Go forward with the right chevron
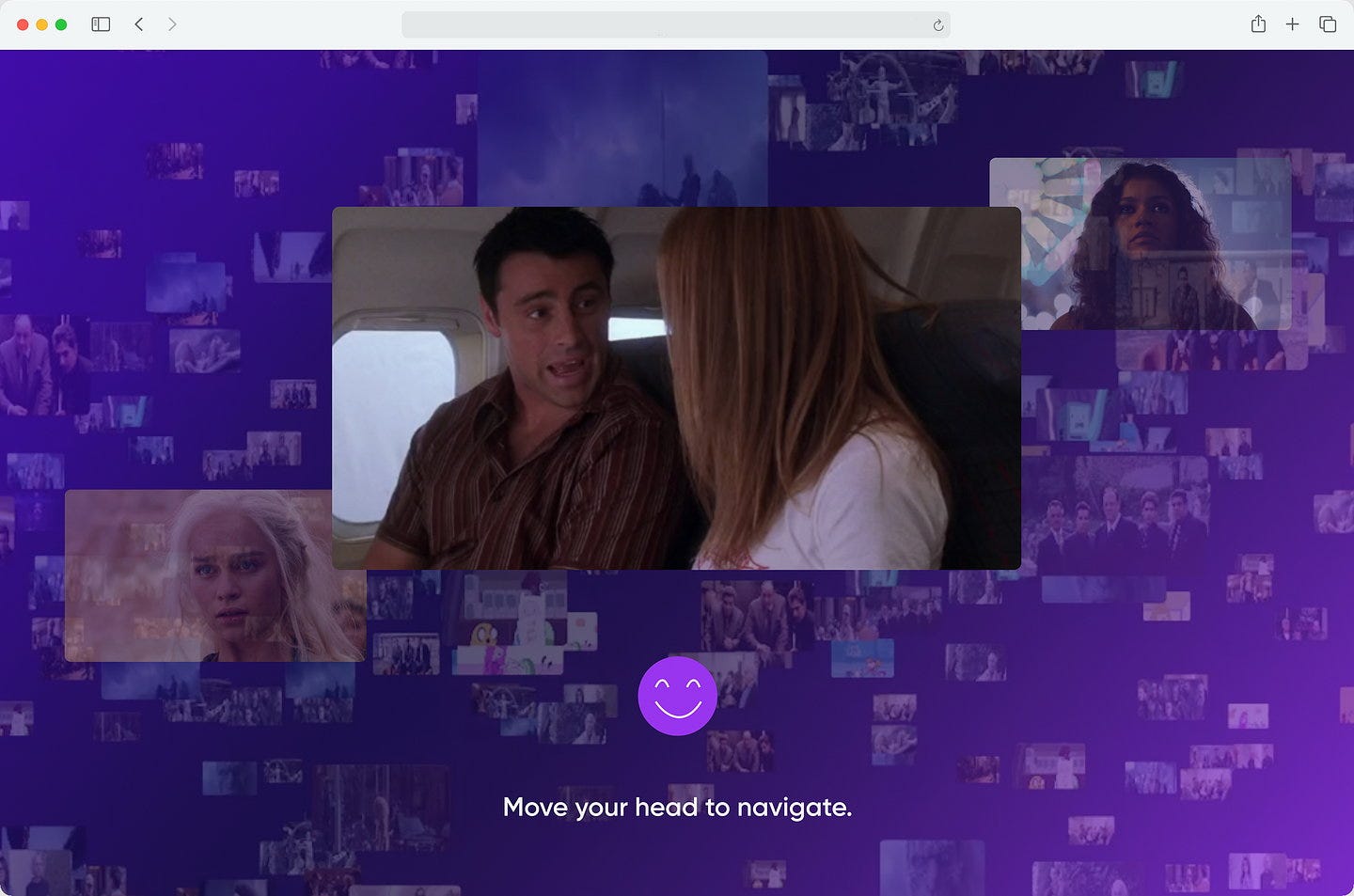Screen dimensions: 1354x896 (x=172, y=24)
